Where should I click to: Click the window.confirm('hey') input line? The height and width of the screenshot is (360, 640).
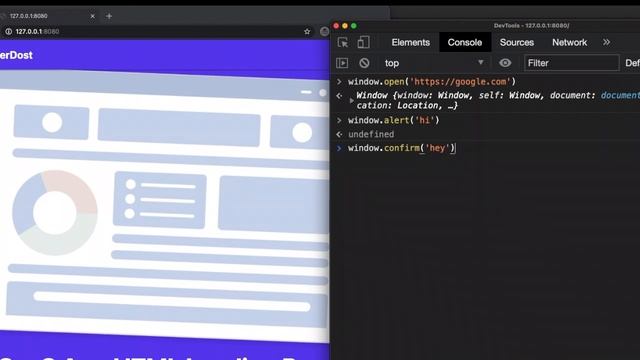[401, 148]
